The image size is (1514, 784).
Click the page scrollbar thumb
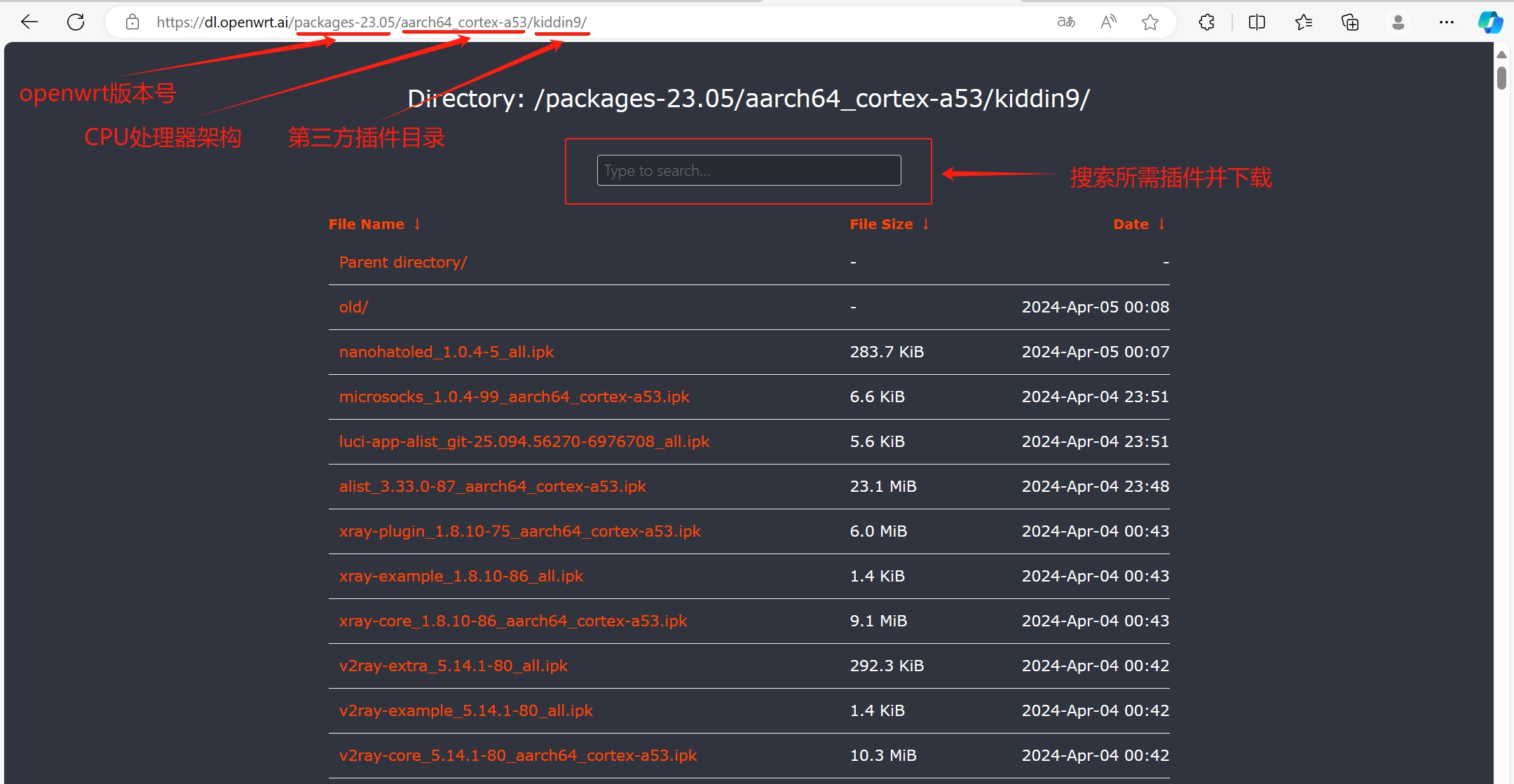coord(1501,78)
